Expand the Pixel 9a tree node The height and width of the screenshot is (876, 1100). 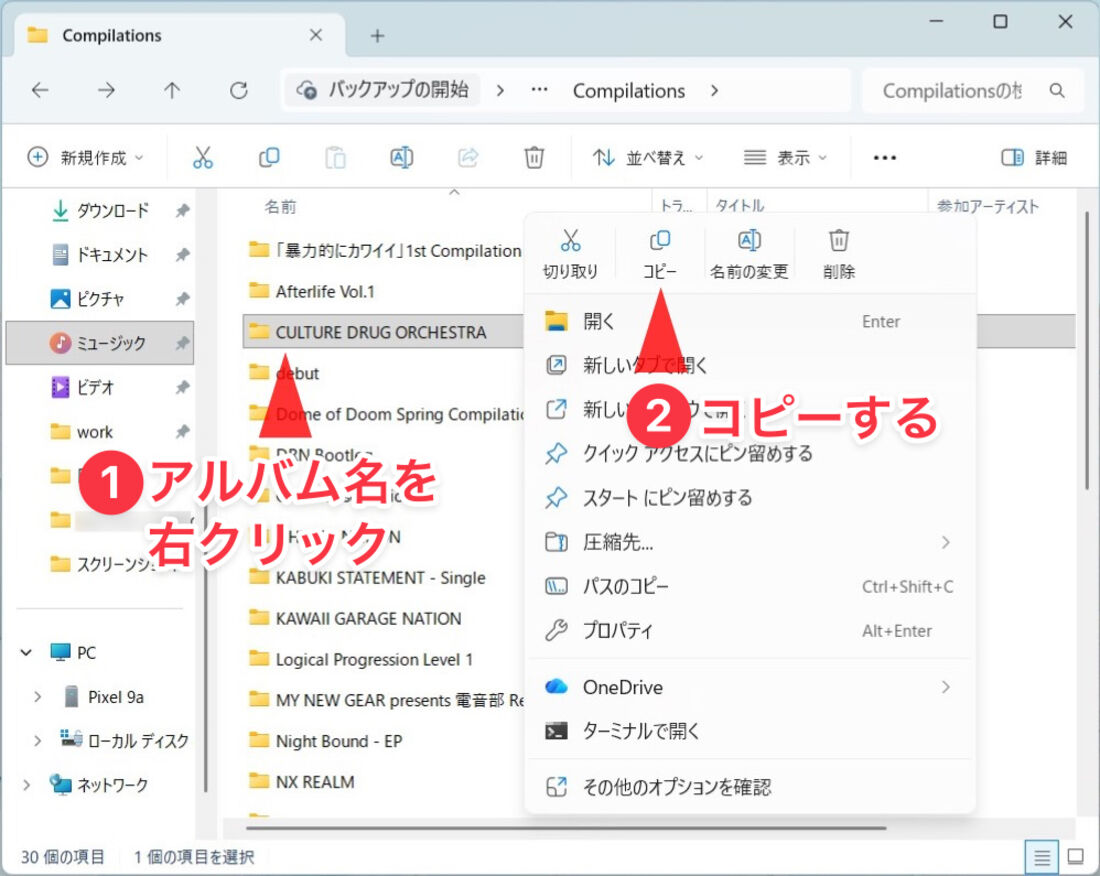(x=38, y=697)
